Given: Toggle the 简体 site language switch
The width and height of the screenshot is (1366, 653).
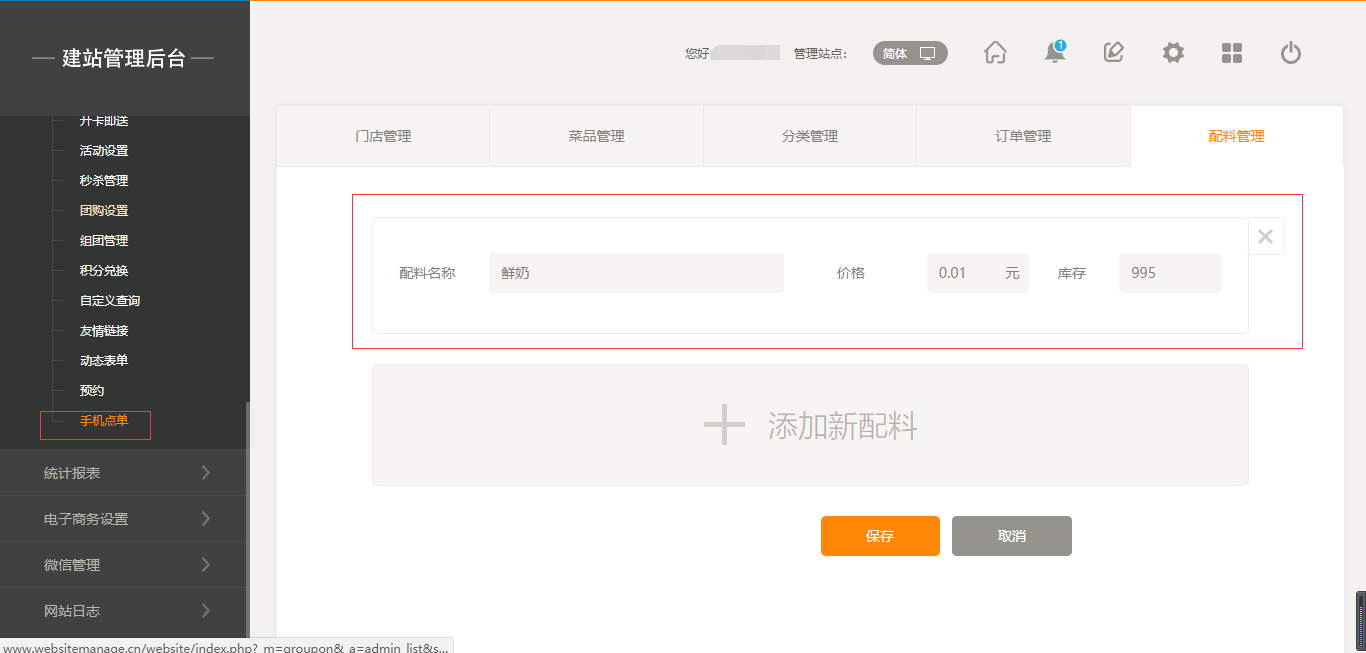Looking at the screenshot, I should 910,53.
